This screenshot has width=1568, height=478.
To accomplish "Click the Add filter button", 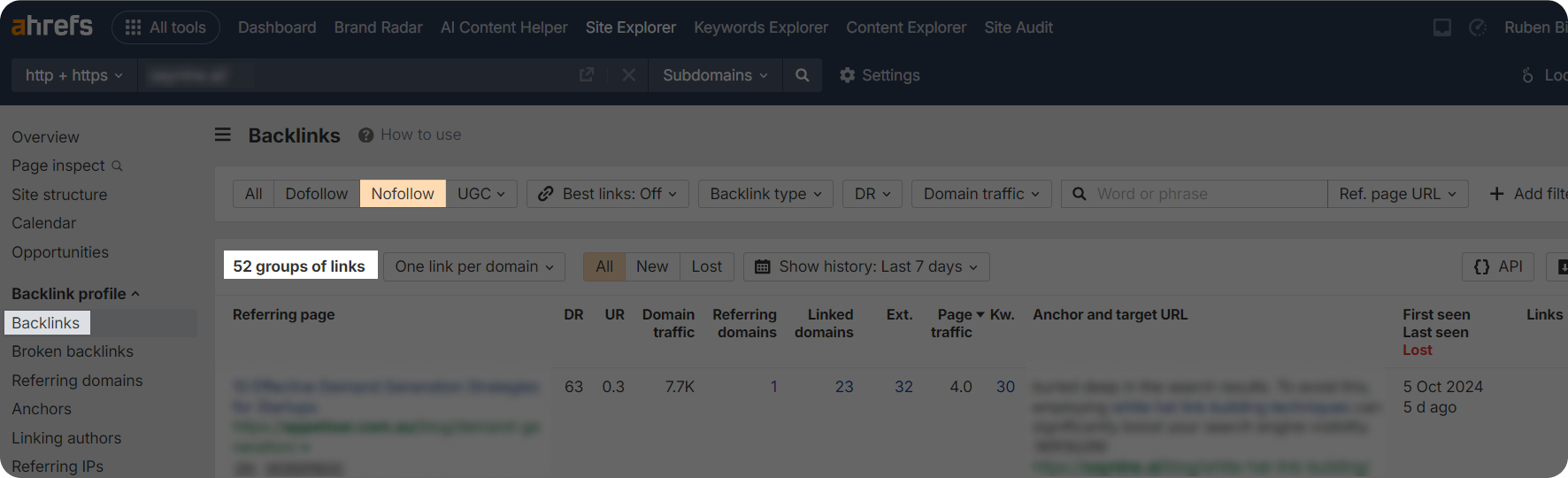I will pos(1527,194).
